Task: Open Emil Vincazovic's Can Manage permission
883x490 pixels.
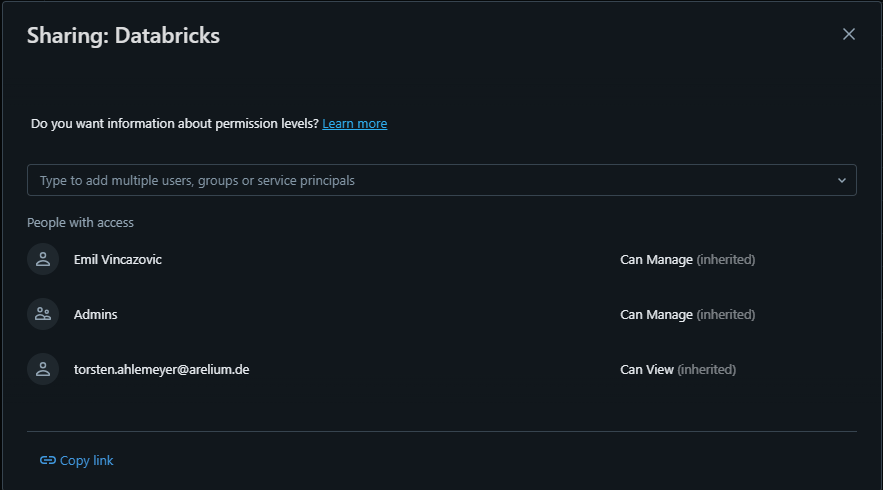Action: click(x=656, y=259)
